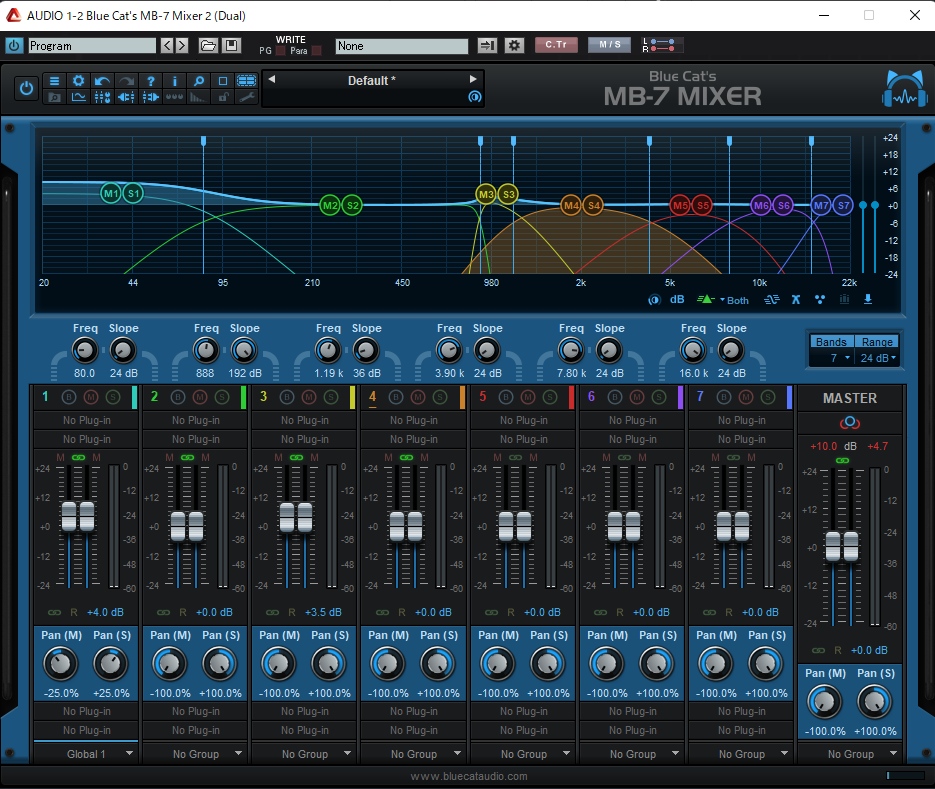Mute band 1 with its M button
The width and height of the screenshot is (935, 789).
point(91,397)
